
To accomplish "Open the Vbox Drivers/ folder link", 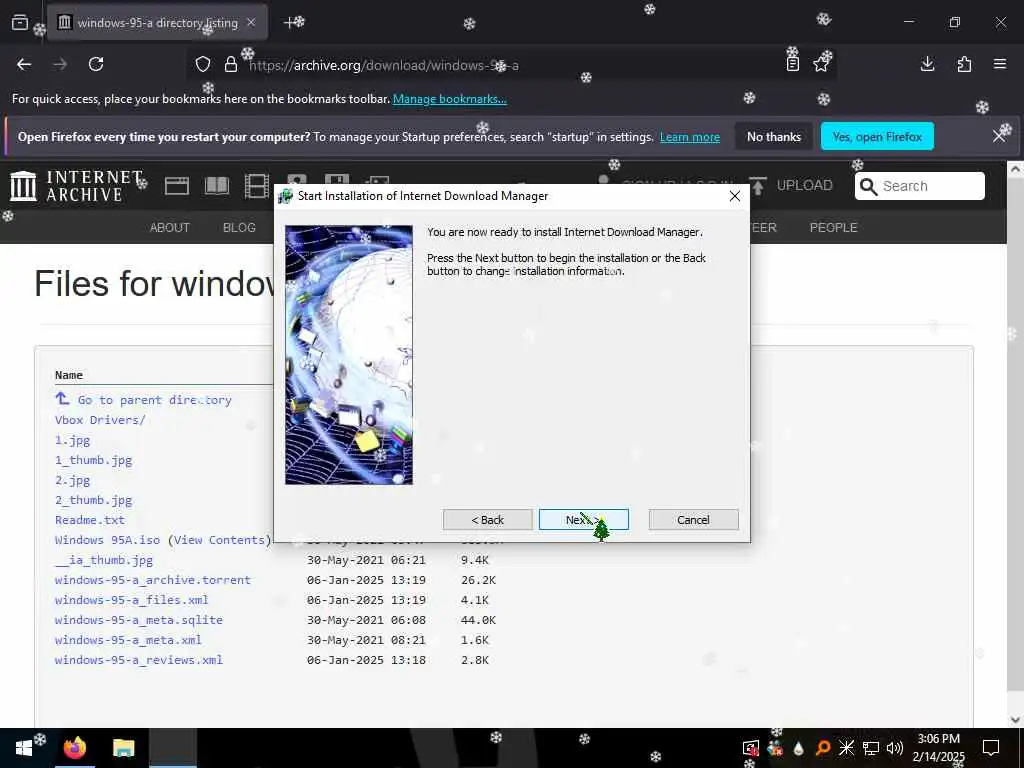I will (x=100, y=420).
